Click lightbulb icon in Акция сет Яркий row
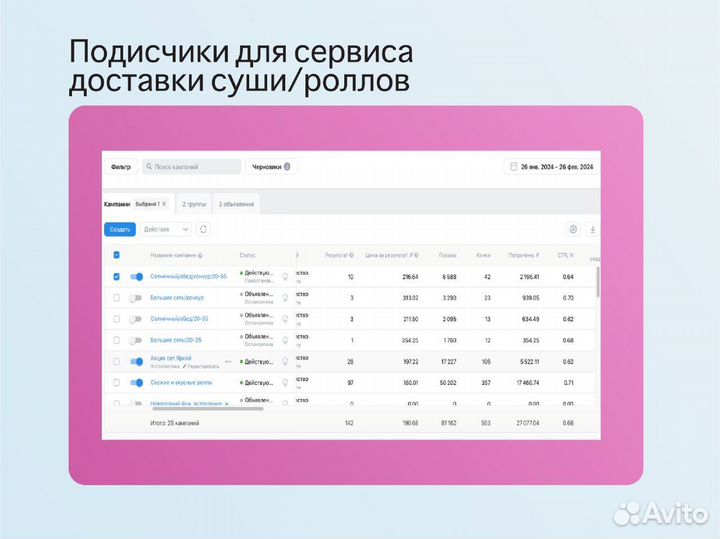720x539 pixels. click(x=285, y=362)
